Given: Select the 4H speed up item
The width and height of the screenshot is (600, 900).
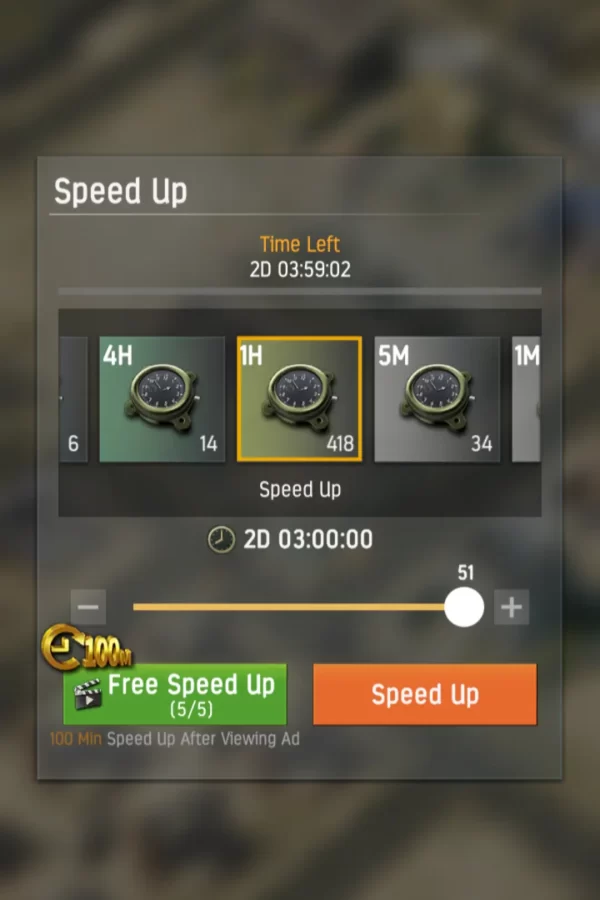Looking at the screenshot, I should coord(162,399).
